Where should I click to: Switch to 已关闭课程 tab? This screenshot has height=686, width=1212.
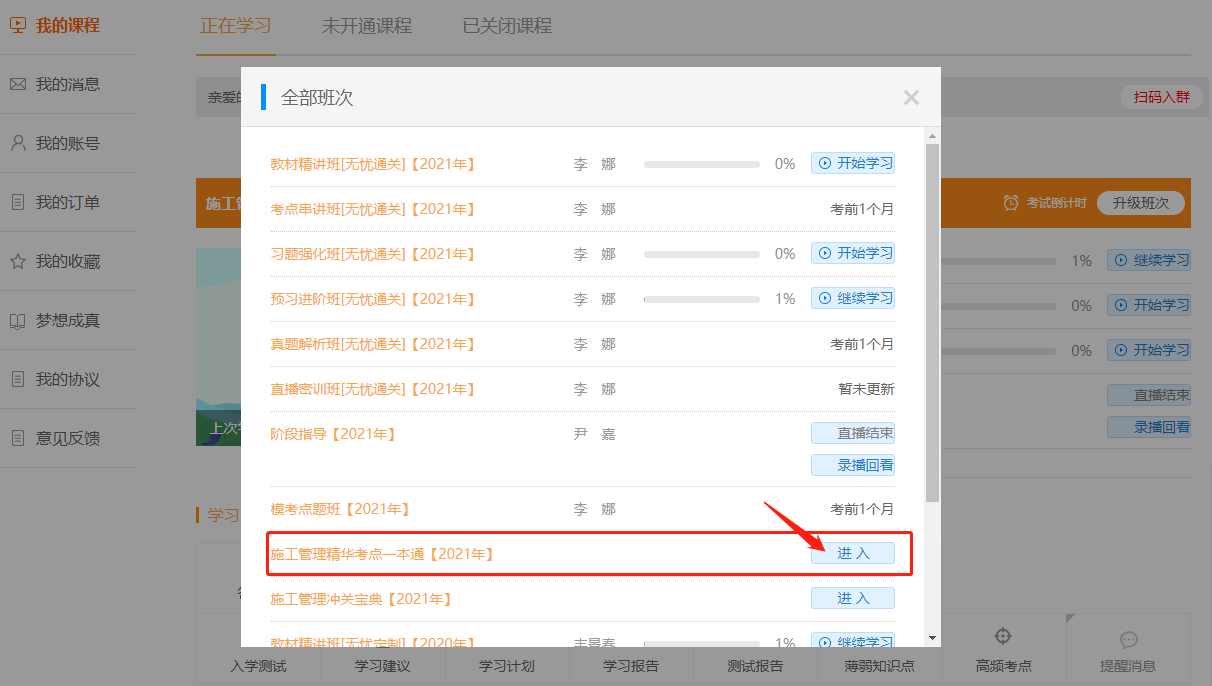click(507, 26)
